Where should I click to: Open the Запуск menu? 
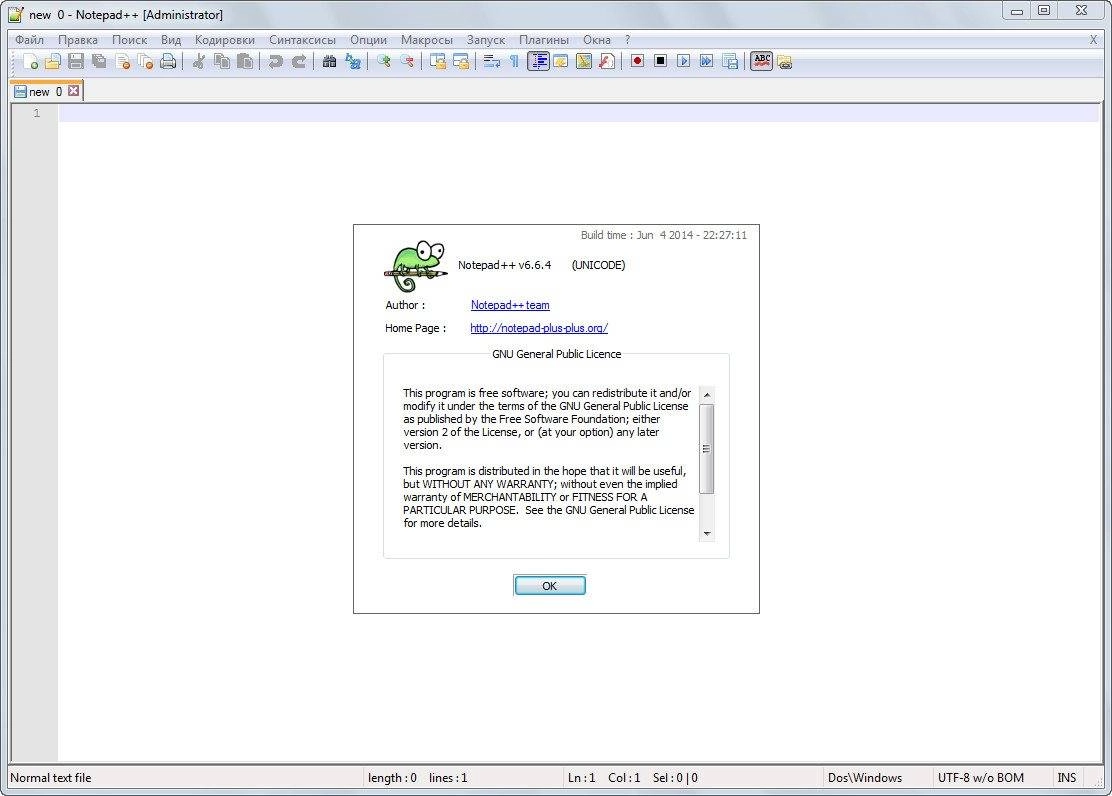[x=485, y=40]
